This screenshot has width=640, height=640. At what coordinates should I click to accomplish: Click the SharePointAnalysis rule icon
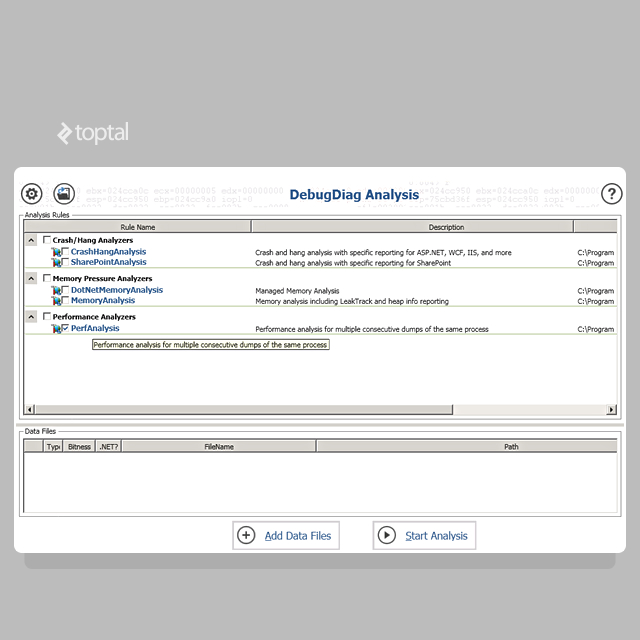pos(56,262)
